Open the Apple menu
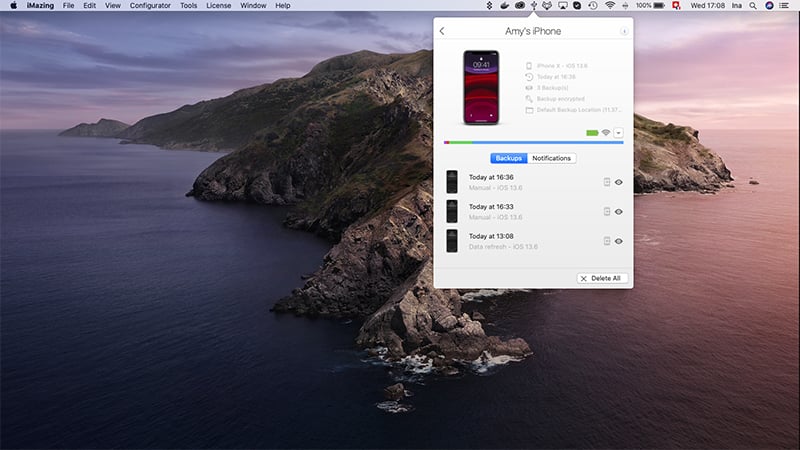Viewport: 800px width, 450px height. [x=14, y=6]
